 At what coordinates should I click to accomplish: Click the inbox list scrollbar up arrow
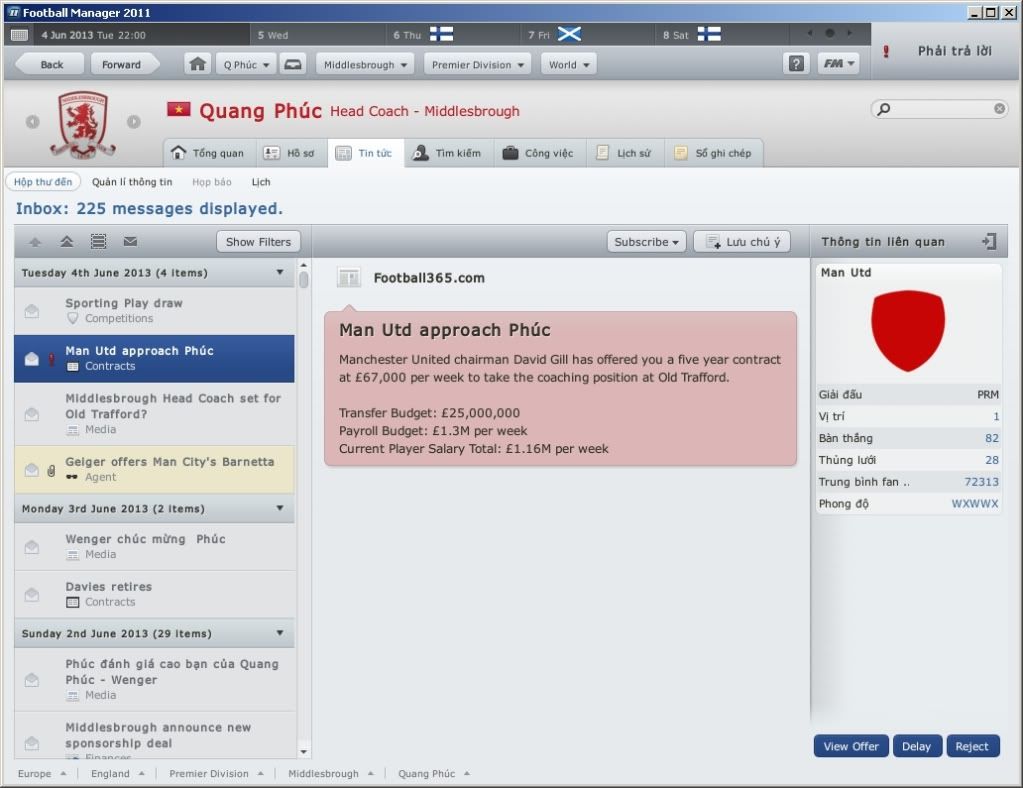tap(303, 265)
